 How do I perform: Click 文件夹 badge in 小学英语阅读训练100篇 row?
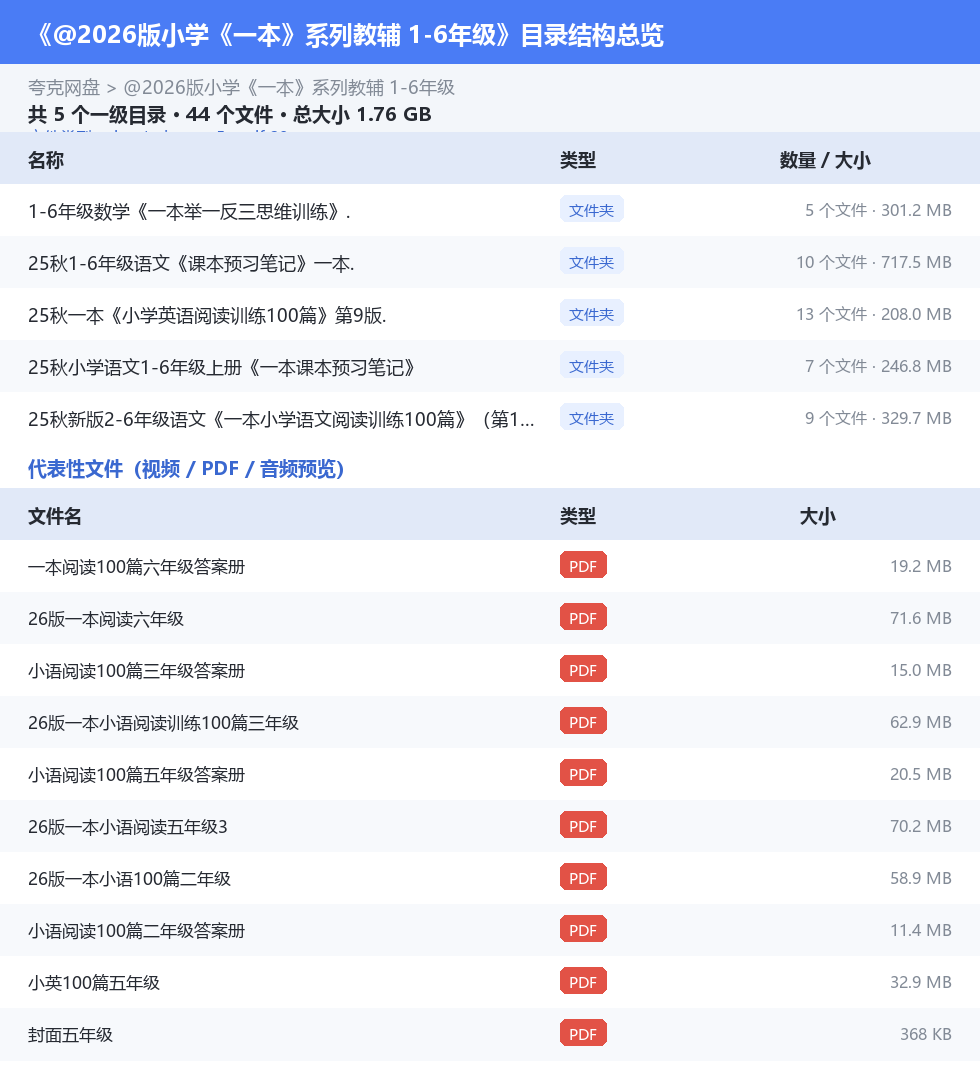click(x=591, y=314)
